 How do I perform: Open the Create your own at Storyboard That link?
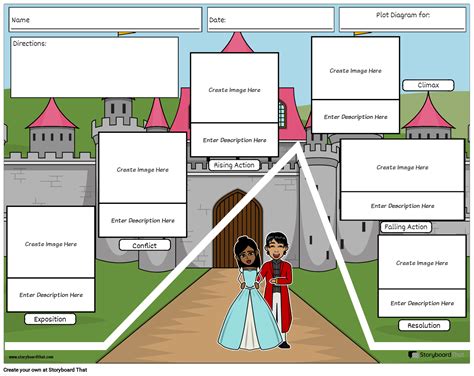point(45,370)
